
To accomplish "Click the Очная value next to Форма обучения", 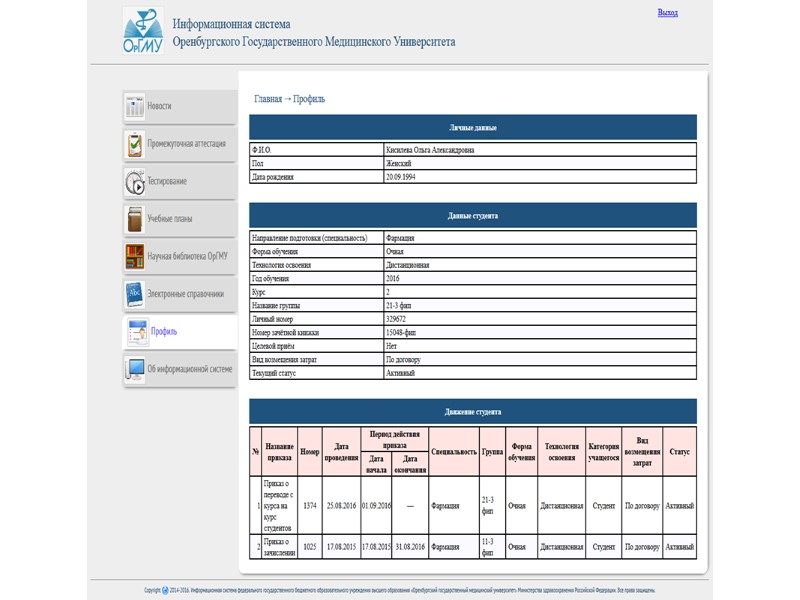I will (x=395, y=252).
